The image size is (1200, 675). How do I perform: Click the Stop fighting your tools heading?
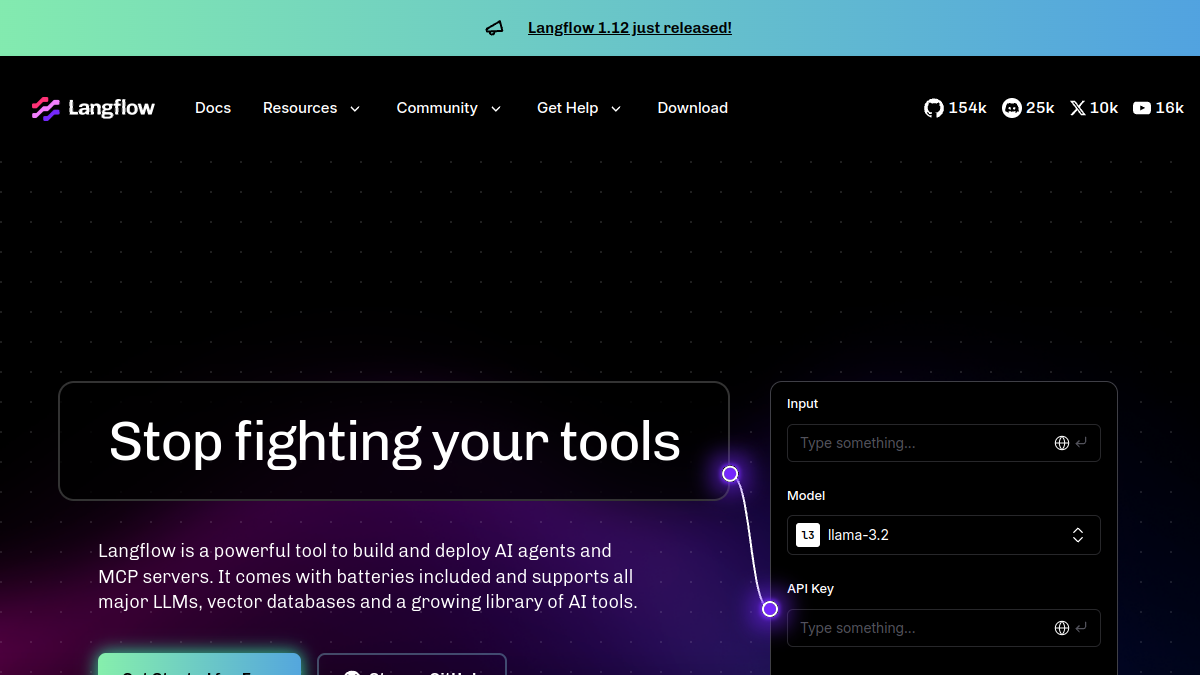pos(394,441)
